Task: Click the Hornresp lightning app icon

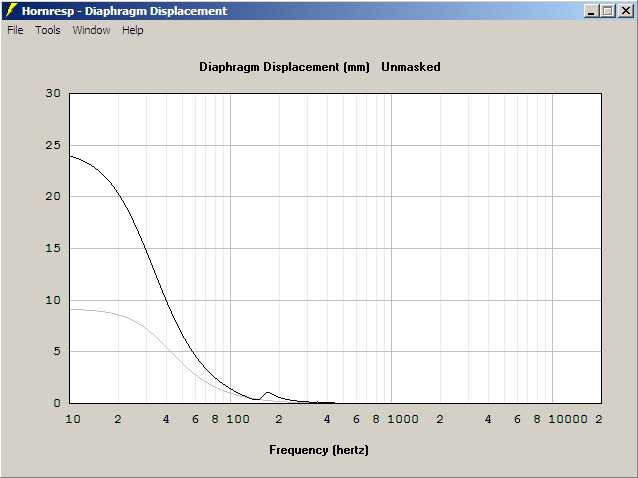Action: coord(11,10)
